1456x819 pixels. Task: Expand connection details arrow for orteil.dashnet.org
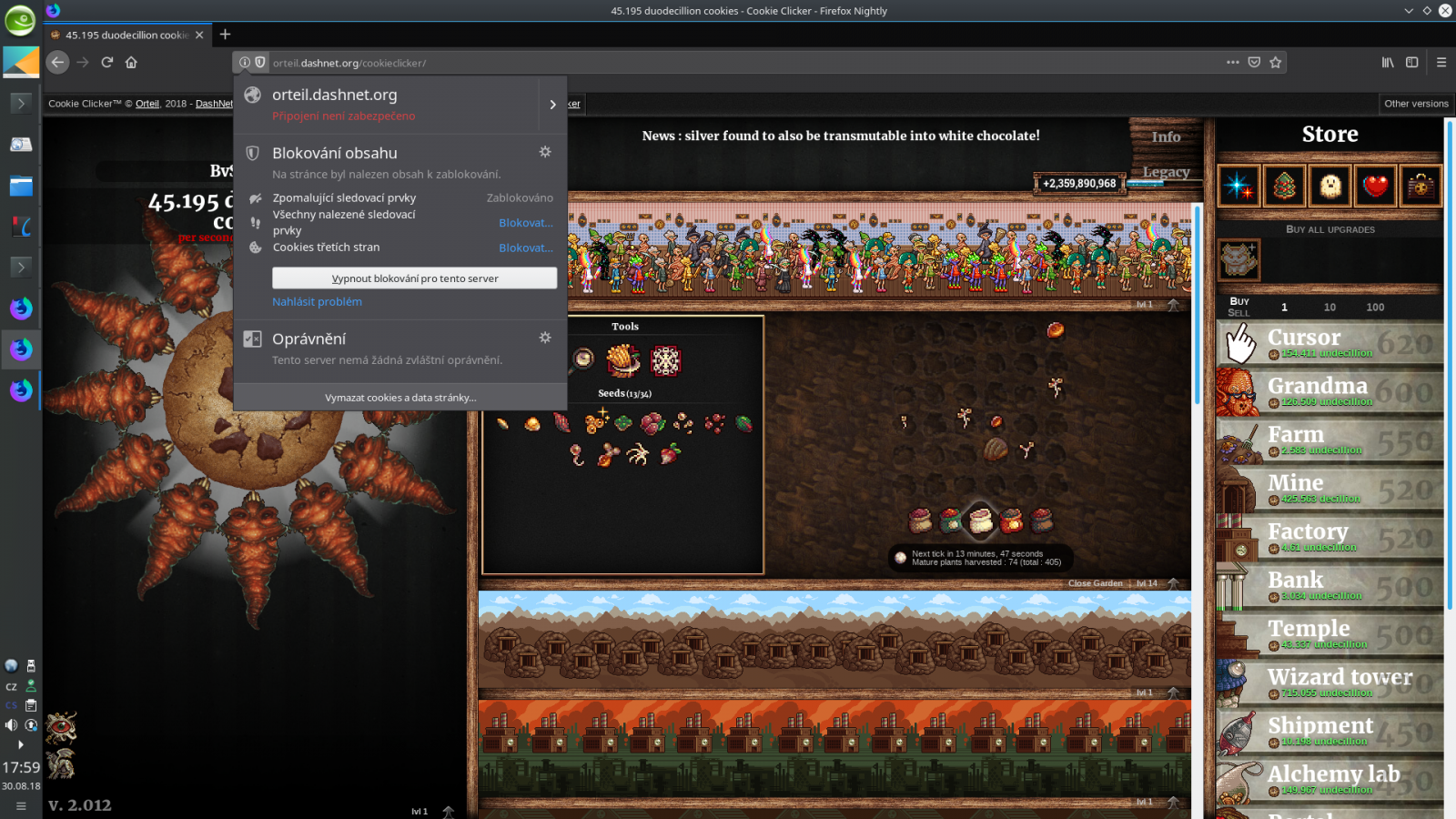(x=552, y=105)
